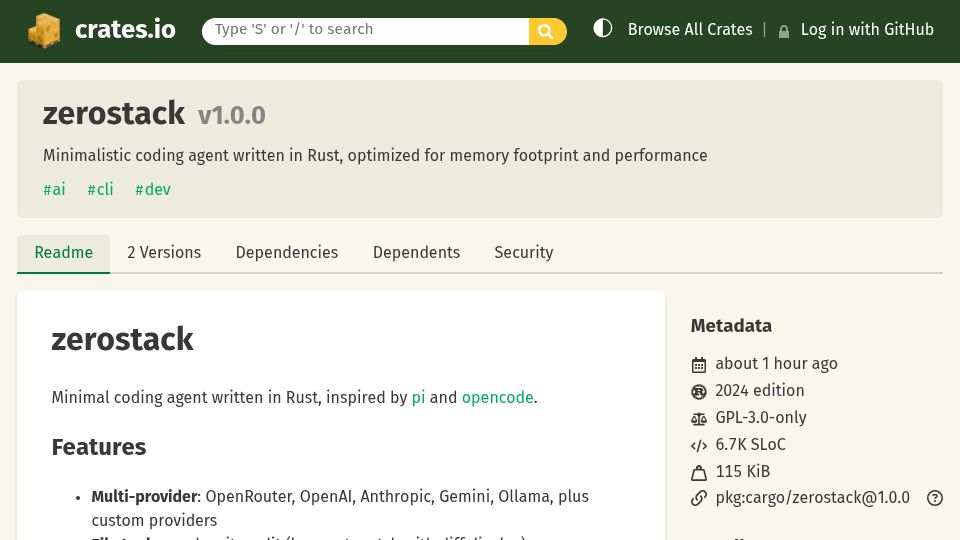
Task: Click the Rust edition icon
Action: (699, 392)
